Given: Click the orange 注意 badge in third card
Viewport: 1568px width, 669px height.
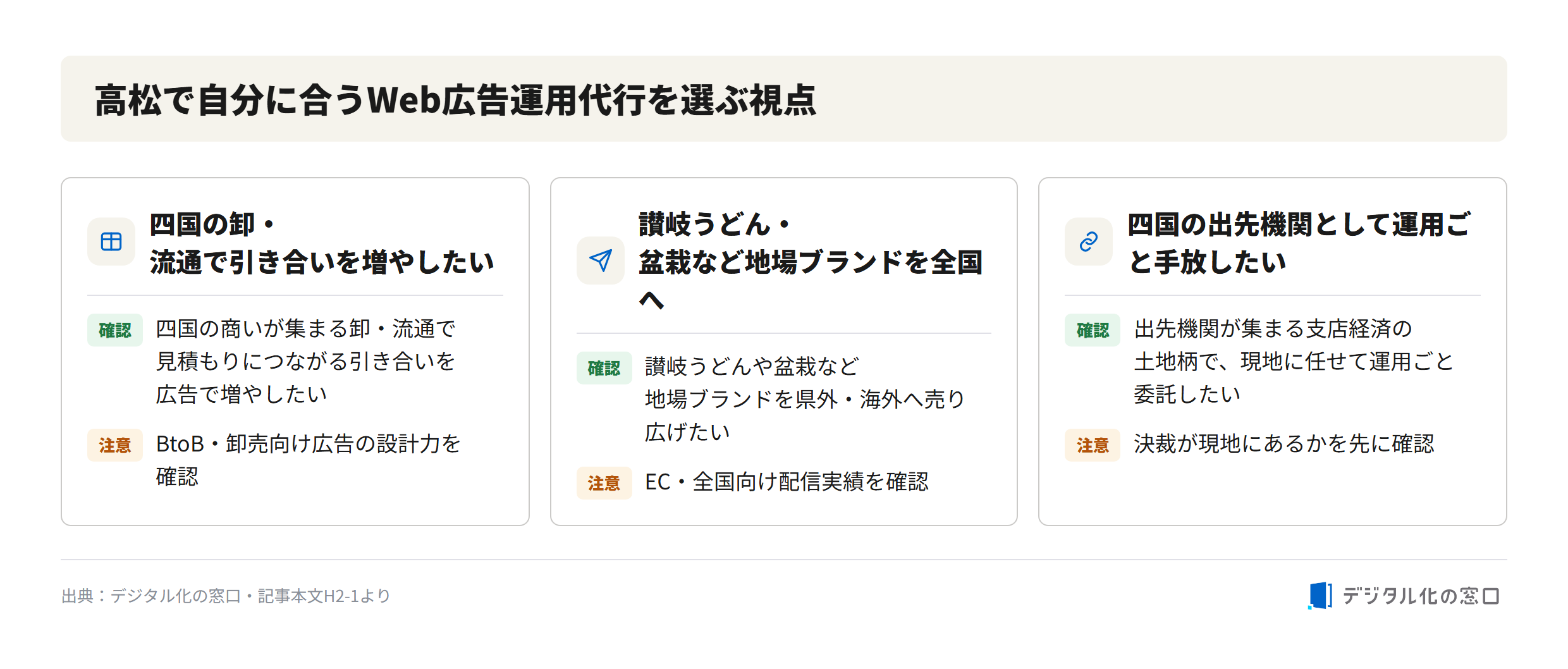Looking at the screenshot, I should tap(1093, 445).
